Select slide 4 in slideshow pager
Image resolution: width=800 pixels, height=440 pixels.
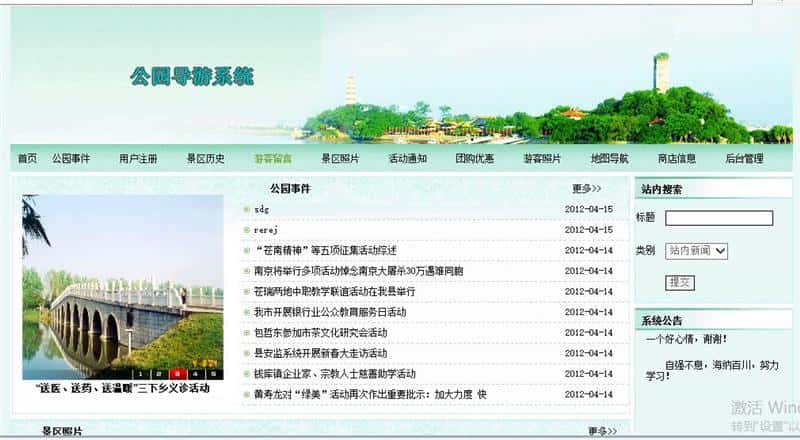195,374
